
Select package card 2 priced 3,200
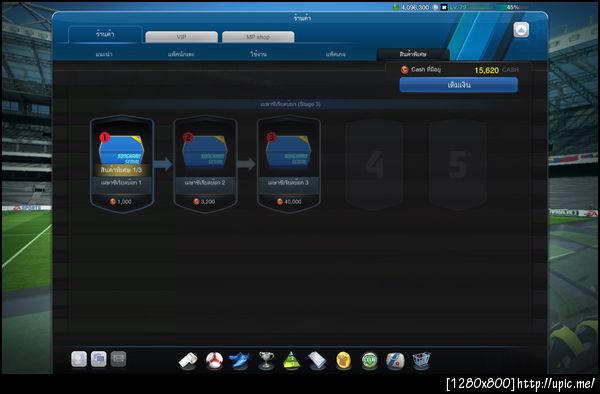[x=205, y=164]
